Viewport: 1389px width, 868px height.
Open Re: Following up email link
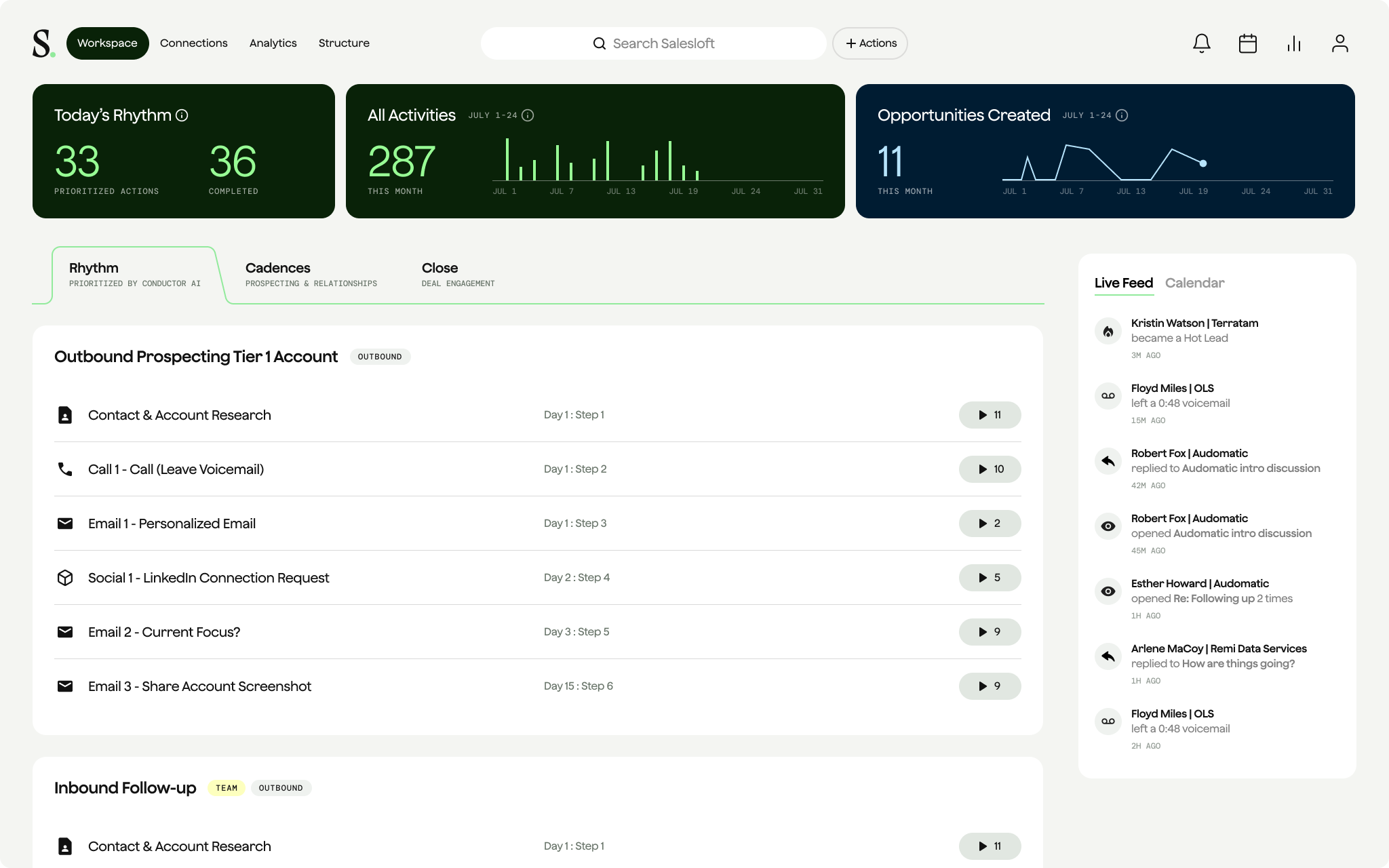1214,598
